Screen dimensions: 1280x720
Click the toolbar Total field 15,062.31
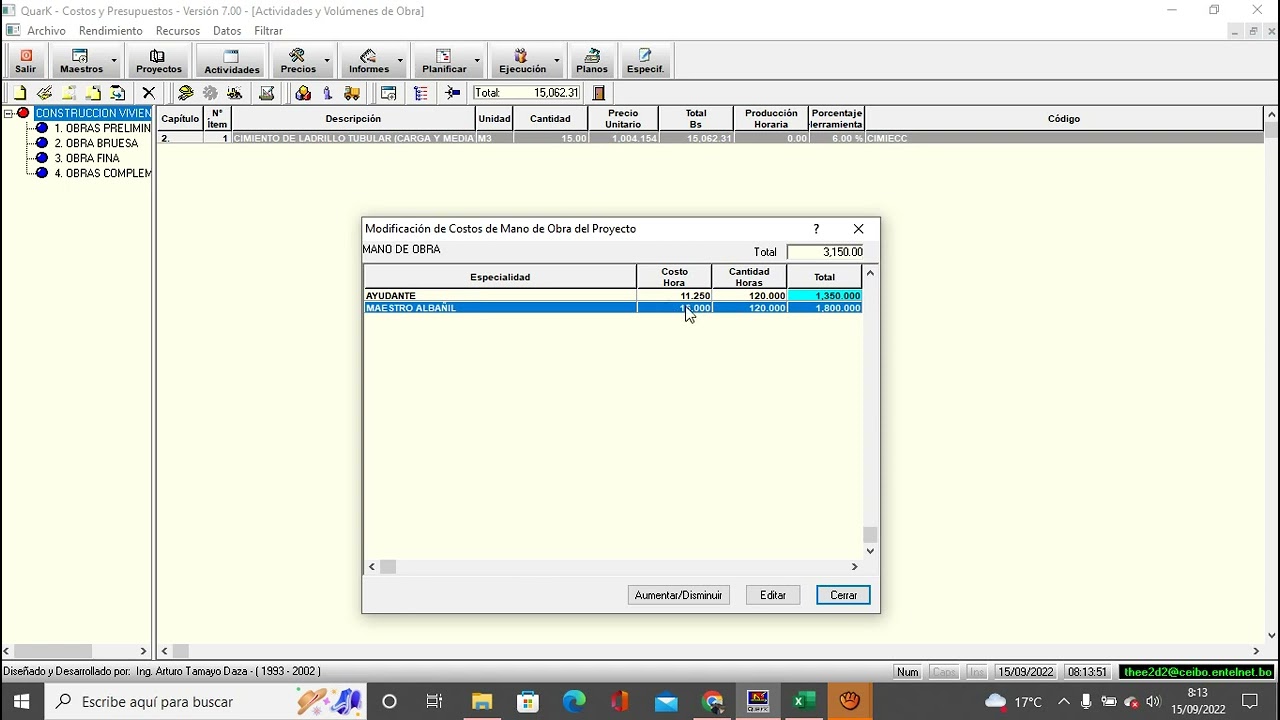point(527,93)
